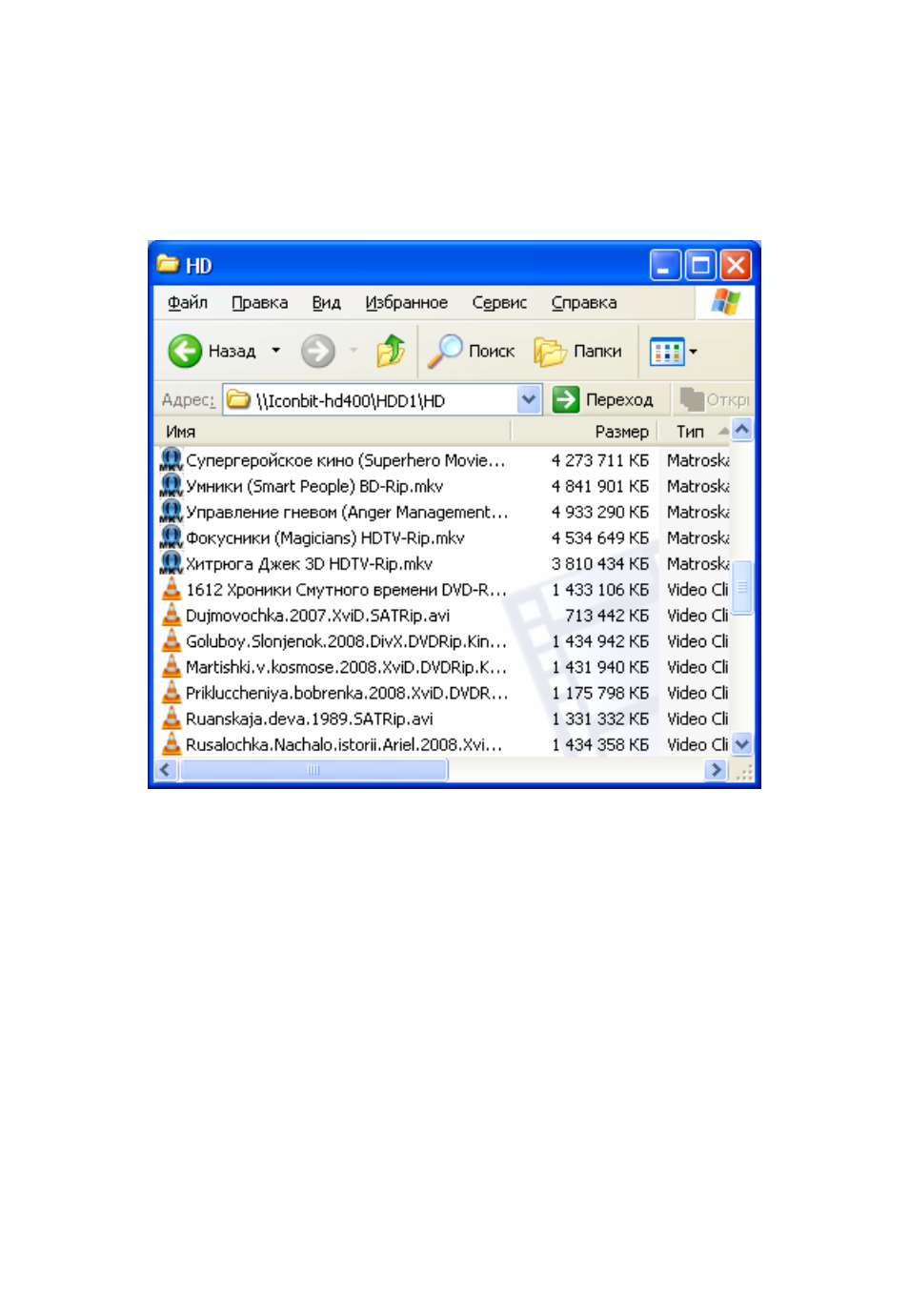Click MKV icon of Супергеройское кино file
Viewport: 909px width, 1316px height.
click(172, 460)
